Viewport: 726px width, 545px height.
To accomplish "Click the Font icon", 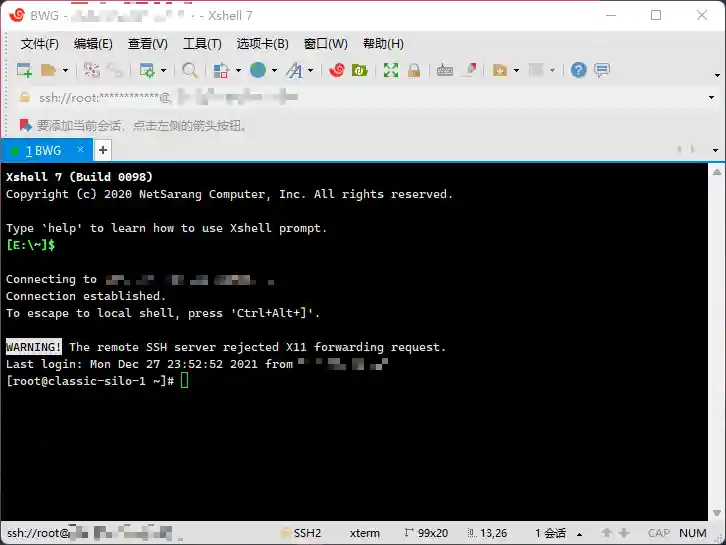I will [x=294, y=70].
